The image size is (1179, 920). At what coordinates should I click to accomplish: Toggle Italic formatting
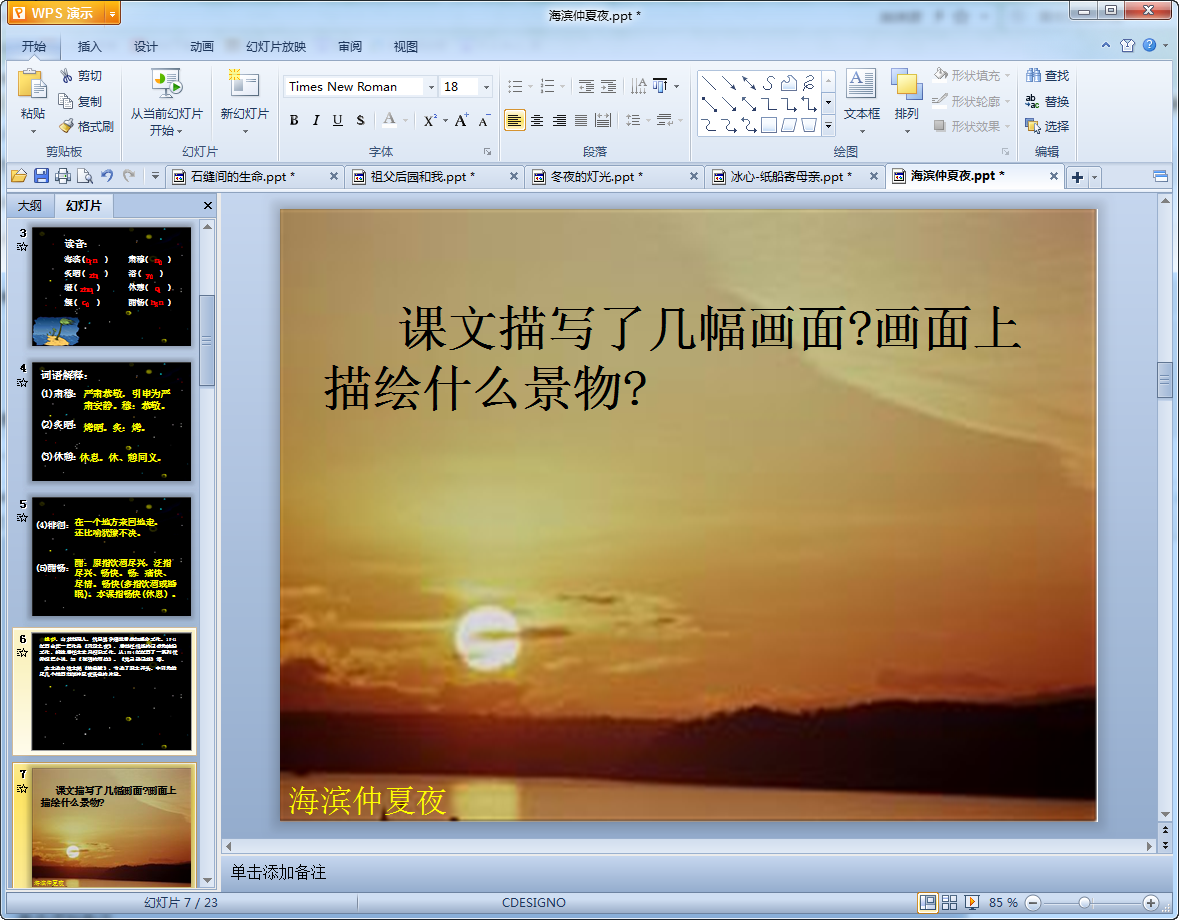point(316,120)
